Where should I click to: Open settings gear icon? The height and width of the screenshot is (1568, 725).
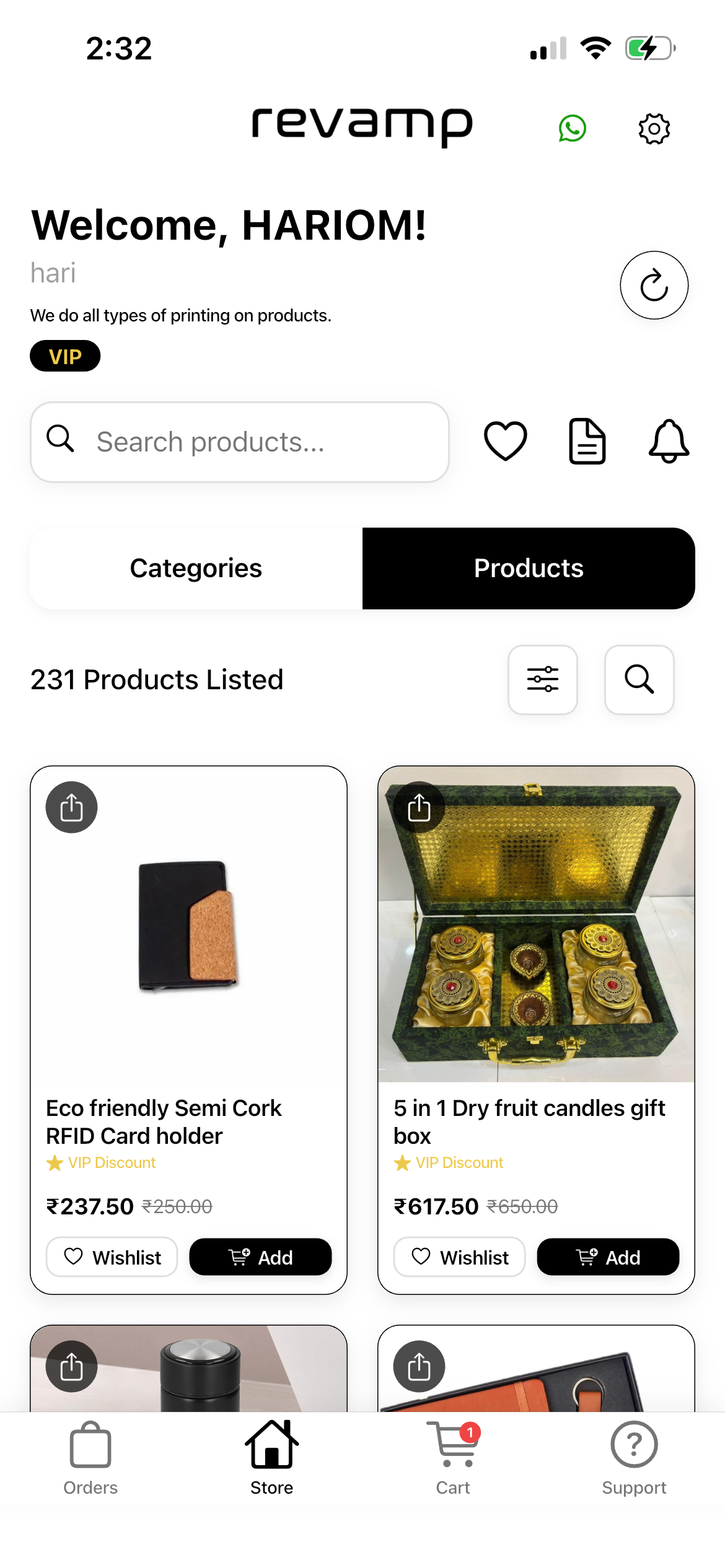pos(654,128)
